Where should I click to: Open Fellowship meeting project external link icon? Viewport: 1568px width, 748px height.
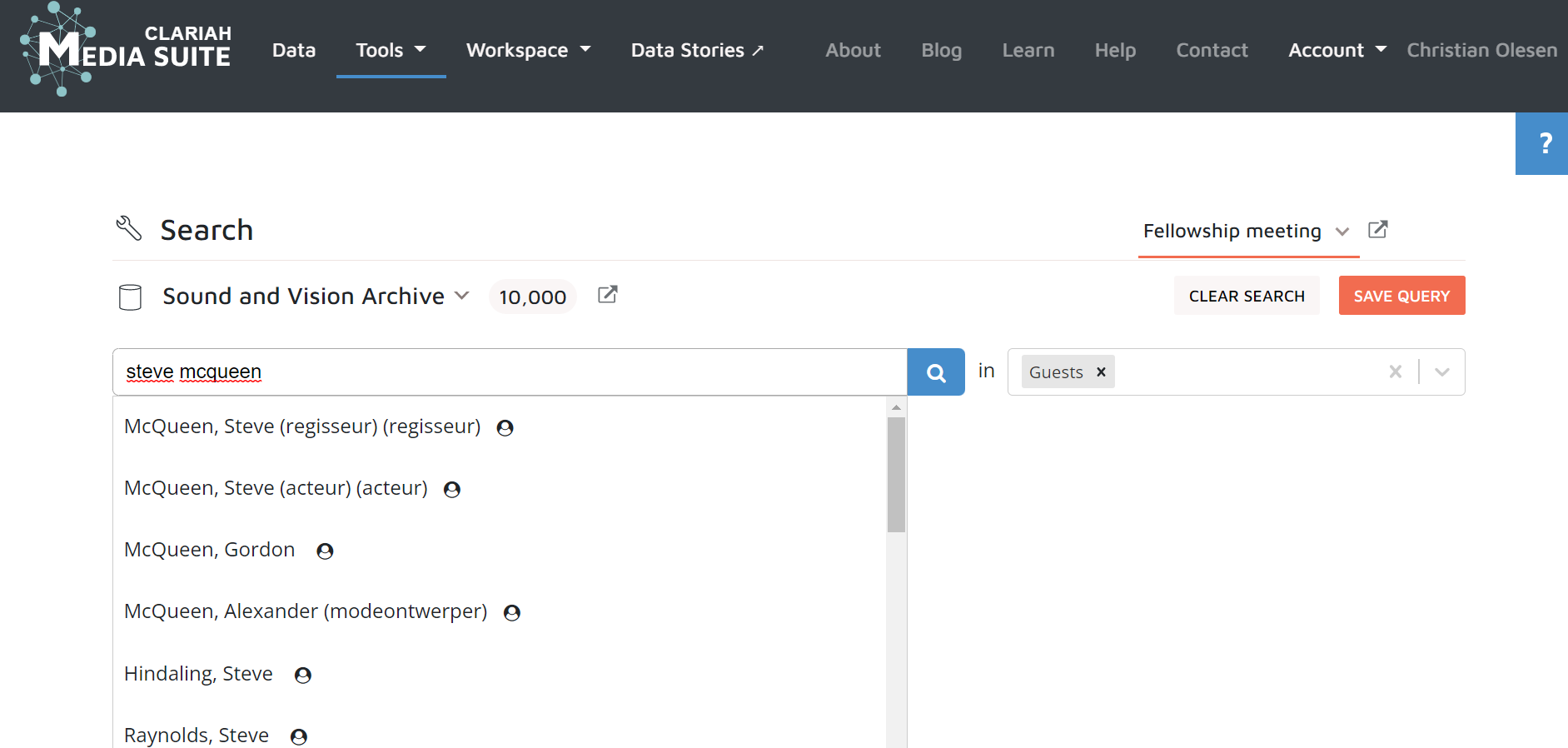click(1378, 230)
